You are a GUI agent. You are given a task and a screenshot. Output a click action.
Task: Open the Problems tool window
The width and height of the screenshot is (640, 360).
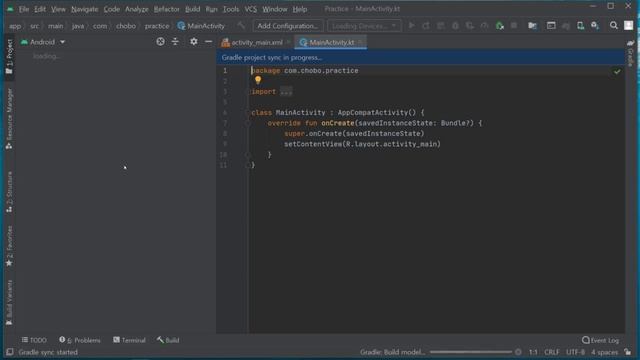[80, 340]
